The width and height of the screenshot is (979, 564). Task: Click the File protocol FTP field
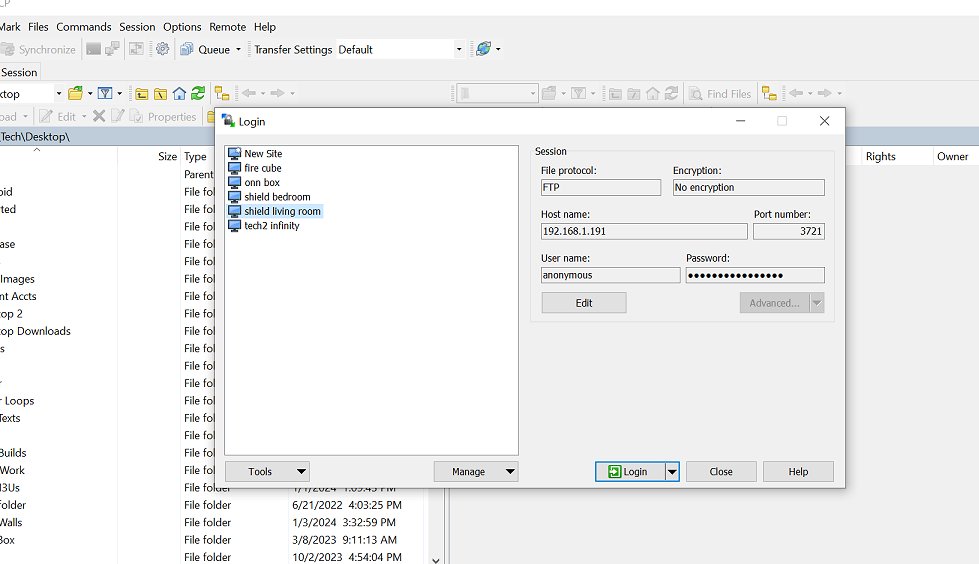[x=601, y=187]
